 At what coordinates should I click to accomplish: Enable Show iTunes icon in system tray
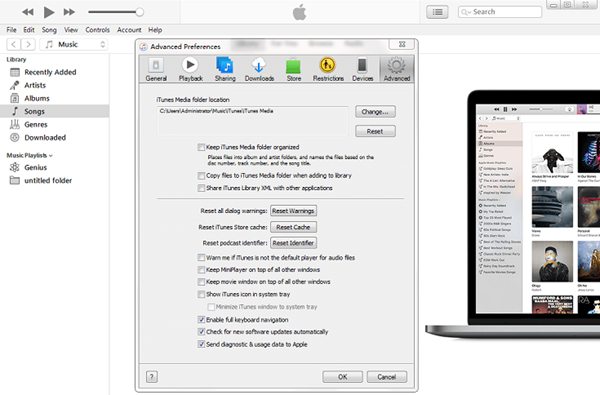(201, 294)
